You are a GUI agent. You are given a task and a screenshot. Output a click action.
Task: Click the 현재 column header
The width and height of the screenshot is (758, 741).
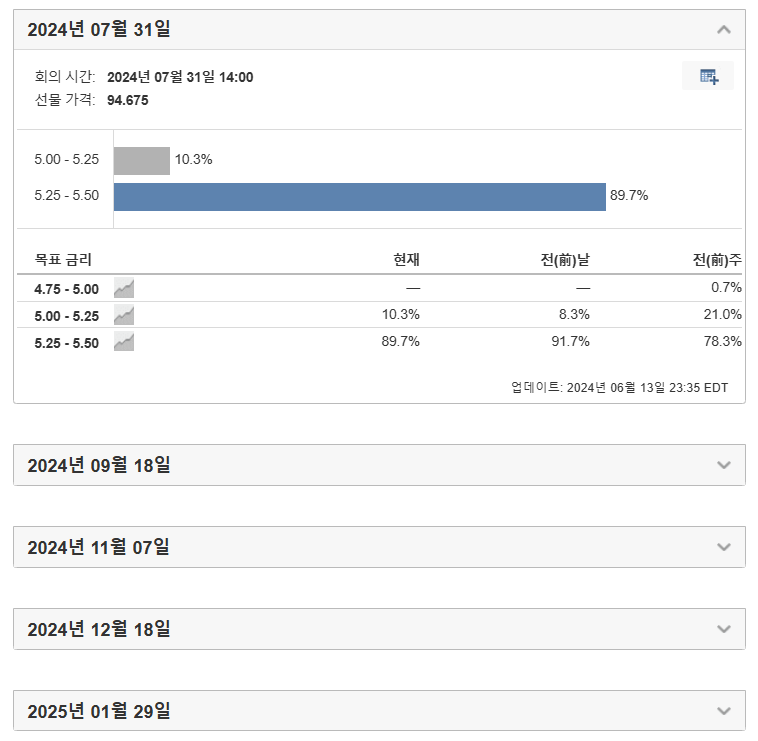click(406, 260)
